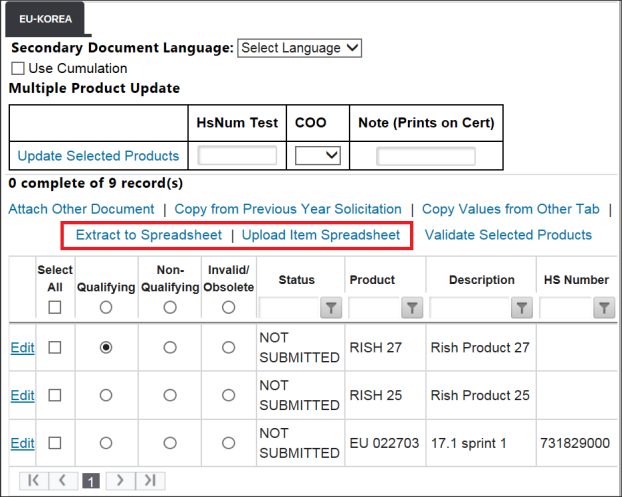Viewport: 622px width, 497px height.
Task: Click Upload Item Spreadsheet link
Action: tap(321, 235)
